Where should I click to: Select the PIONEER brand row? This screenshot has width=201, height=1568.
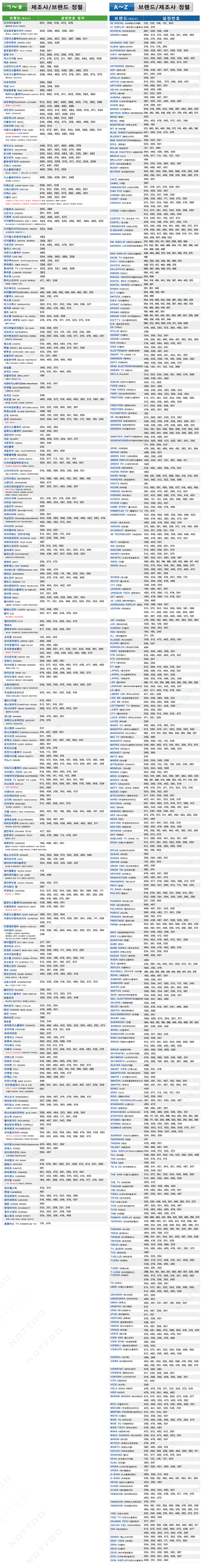116,901
